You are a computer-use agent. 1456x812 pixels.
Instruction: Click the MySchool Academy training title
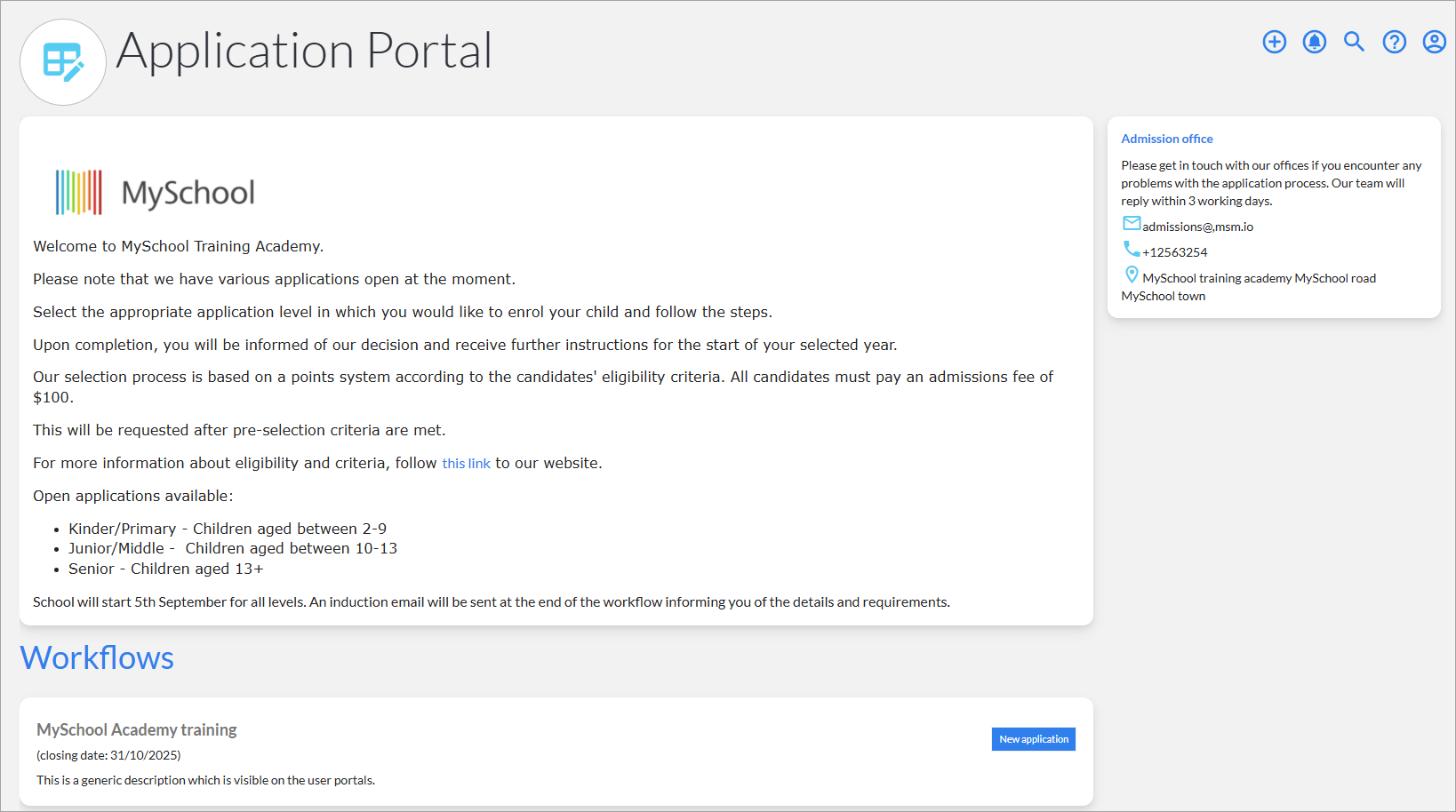click(x=135, y=728)
